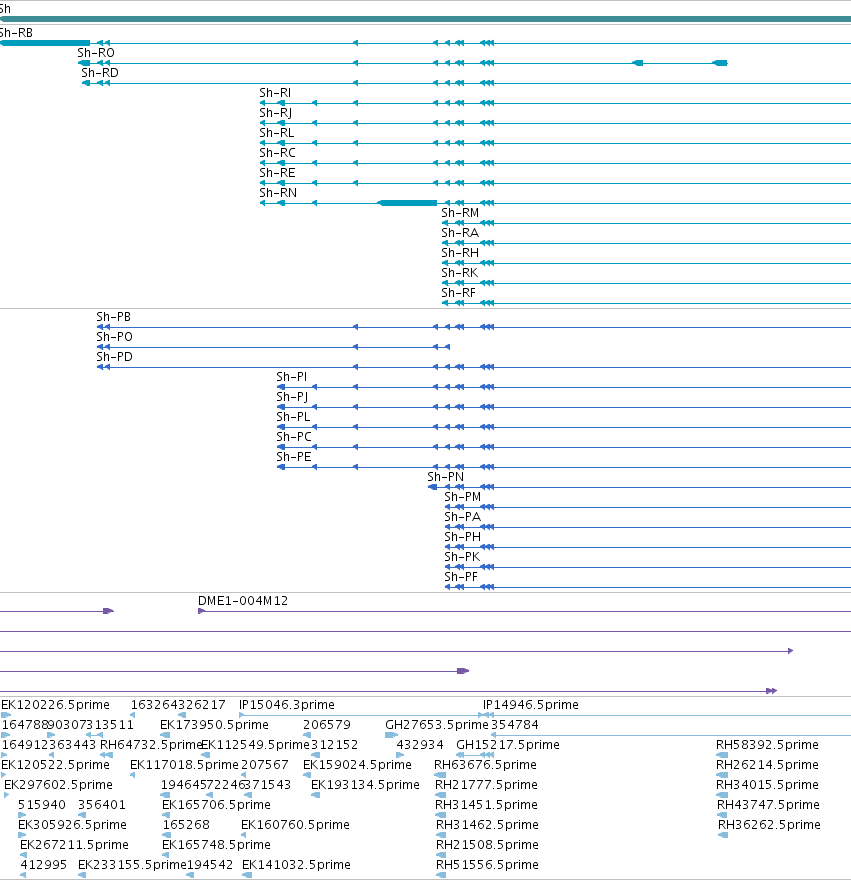Open the IP15046.3prime EST label
Viewport: 851px width, 880px height.
pos(287,705)
